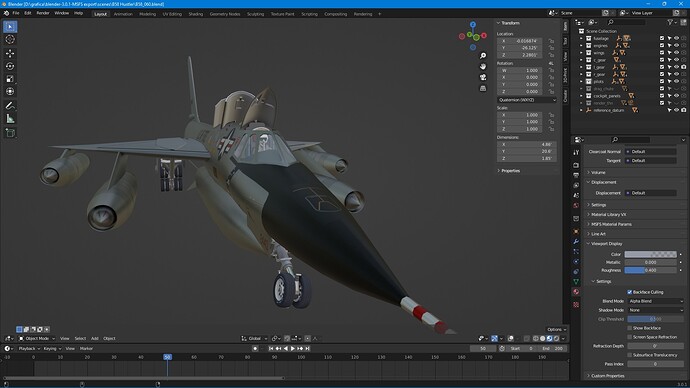Click the viewport pan hand icon

click(x=483, y=66)
